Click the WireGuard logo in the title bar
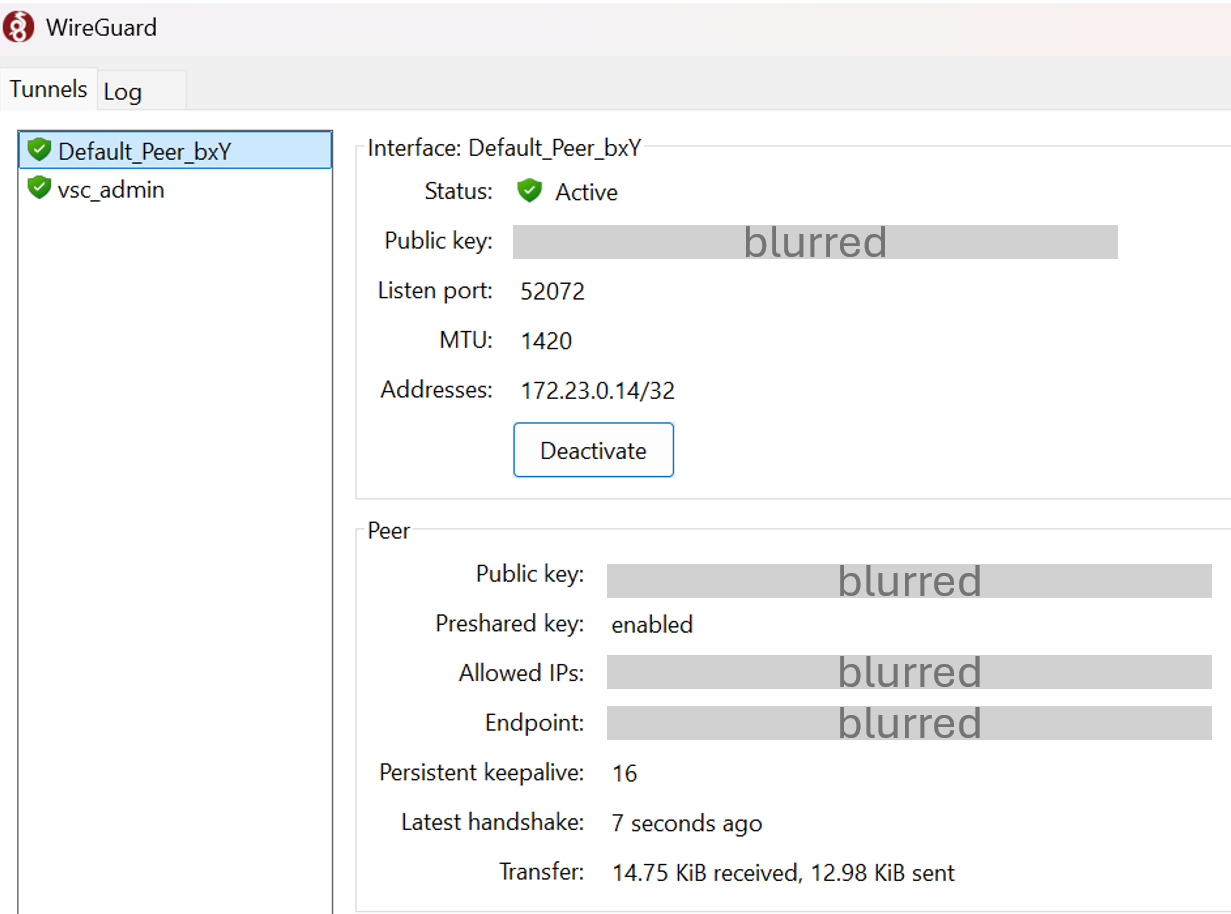Screen dimensions: 1231x914 pyautogui.click(x=19, y=27)
